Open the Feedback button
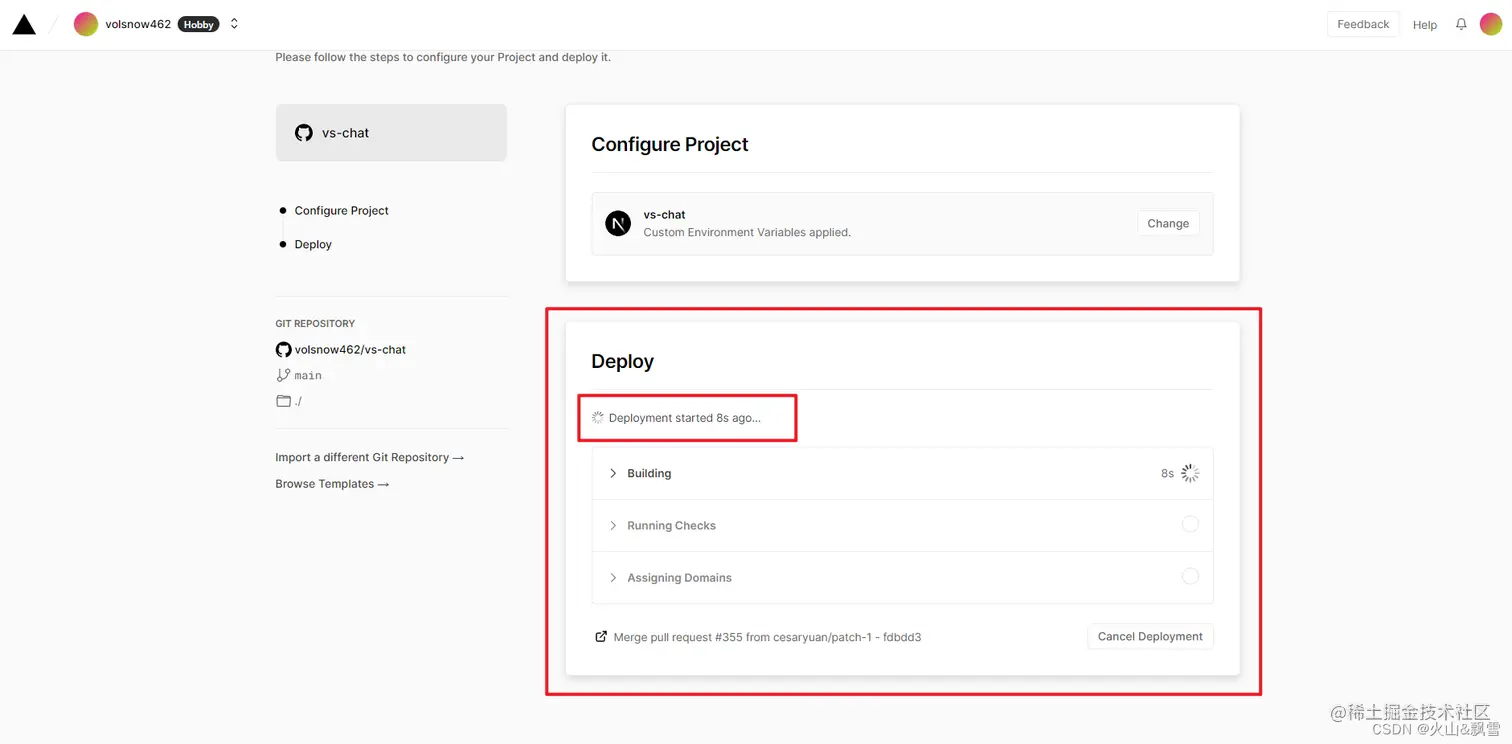This screenshot has height=744, width=1512. coord(1363,24)
